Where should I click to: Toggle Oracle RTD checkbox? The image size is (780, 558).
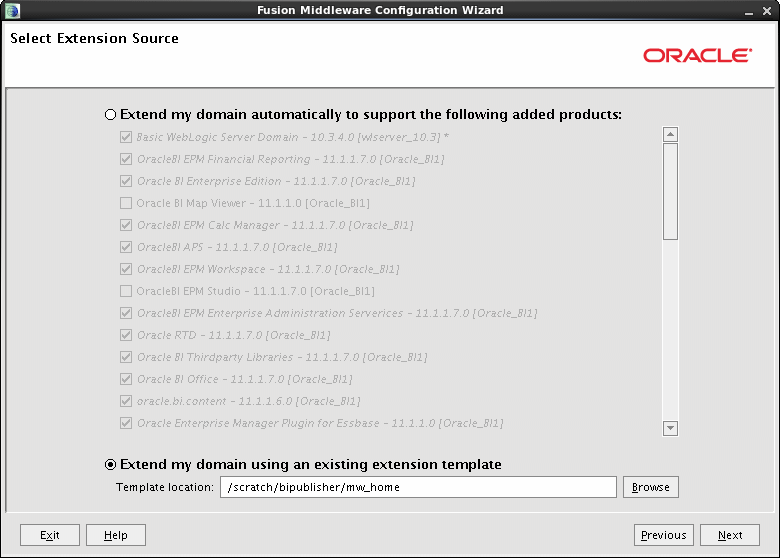pos(126,335)
